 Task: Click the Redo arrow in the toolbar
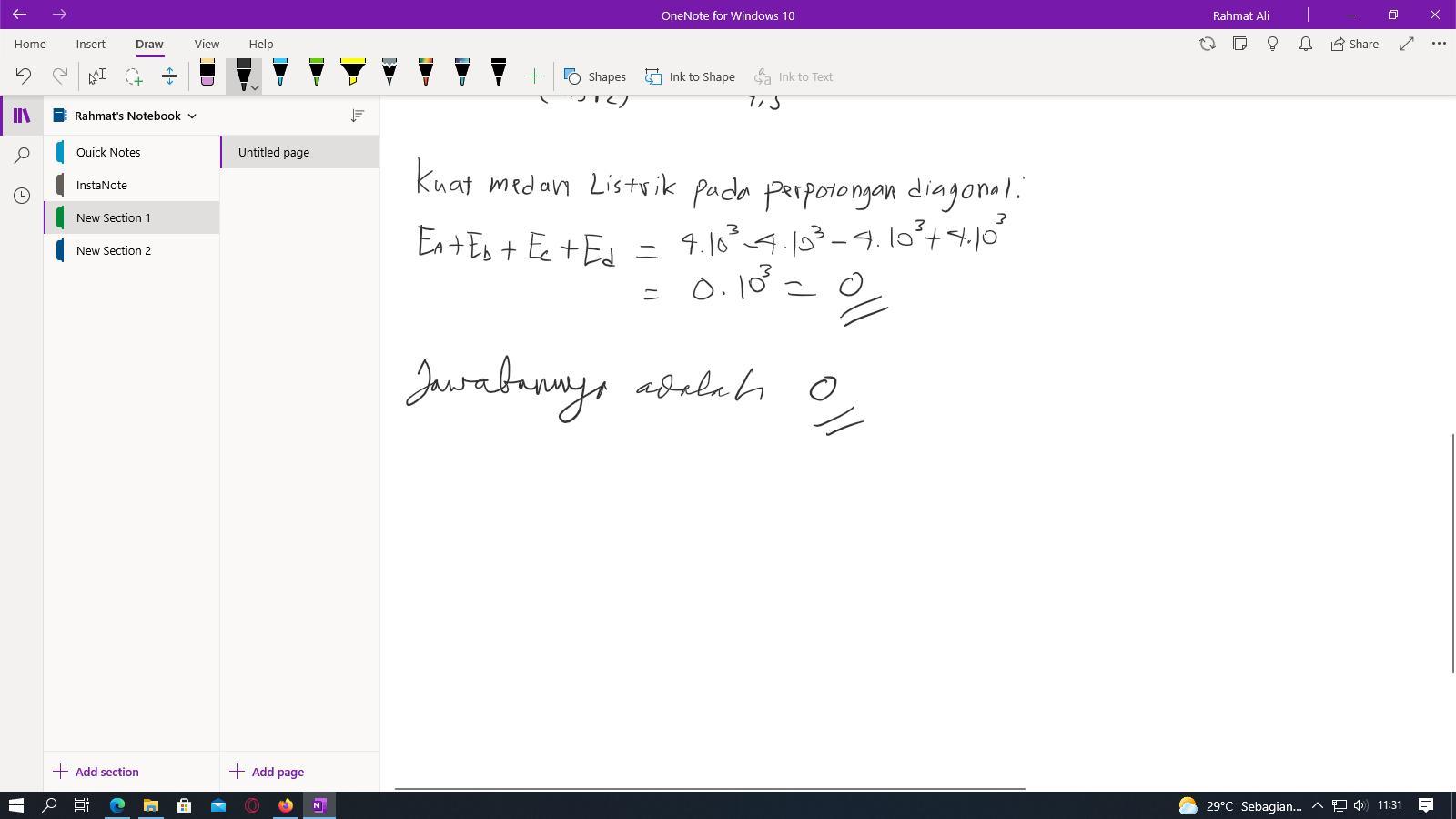click(x=60, y=76)
